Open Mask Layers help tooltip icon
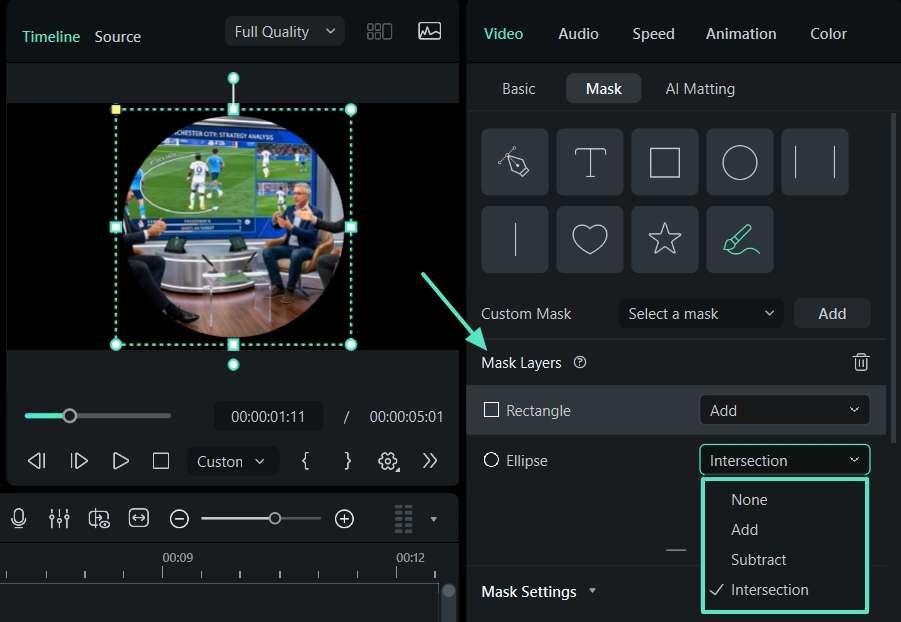Image resolution: width=901 pixels, height=622 pixels. point(580,362)
